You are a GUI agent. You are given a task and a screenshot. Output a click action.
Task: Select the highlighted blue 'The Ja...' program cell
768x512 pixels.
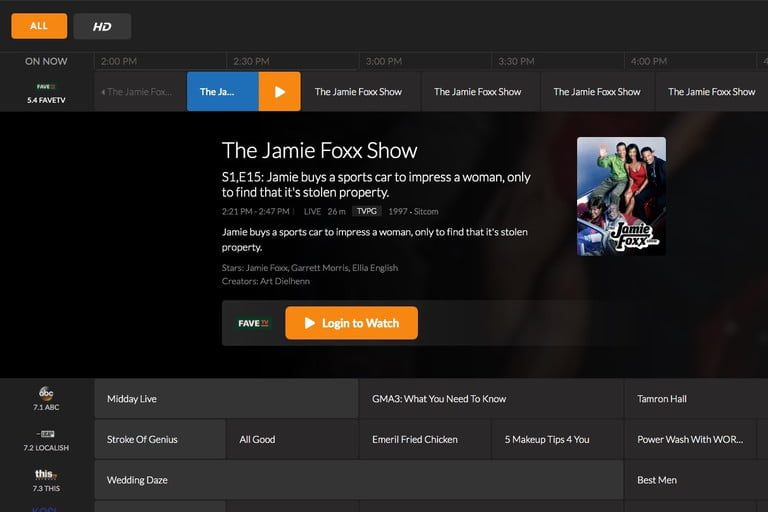point(222,92)
